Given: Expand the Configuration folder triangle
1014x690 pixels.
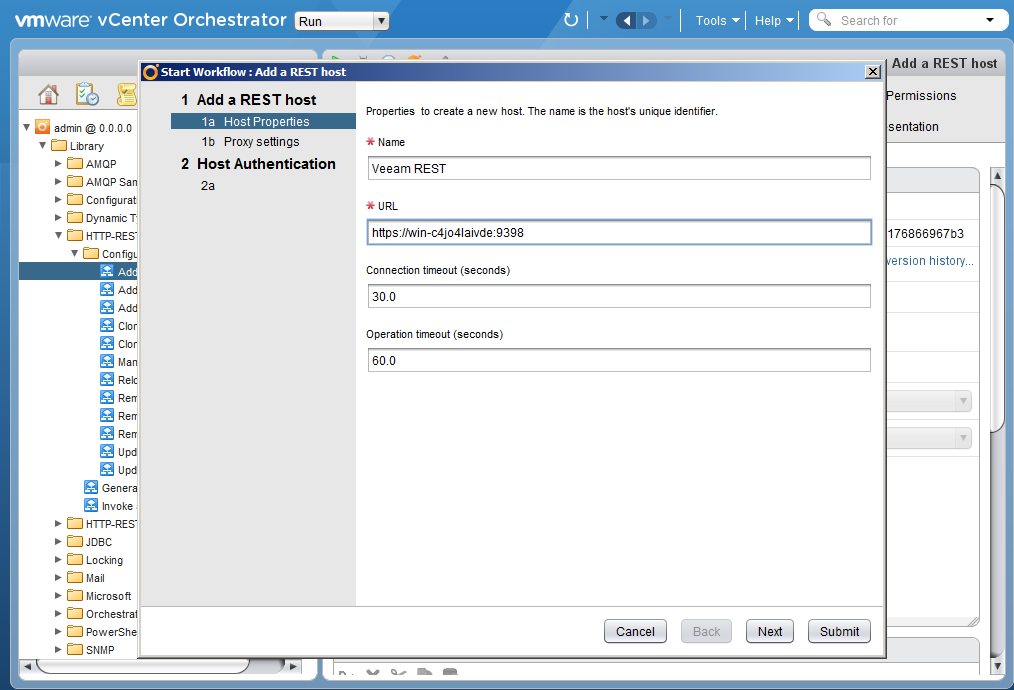Looking at the screenshot, I should click(58, 200).
